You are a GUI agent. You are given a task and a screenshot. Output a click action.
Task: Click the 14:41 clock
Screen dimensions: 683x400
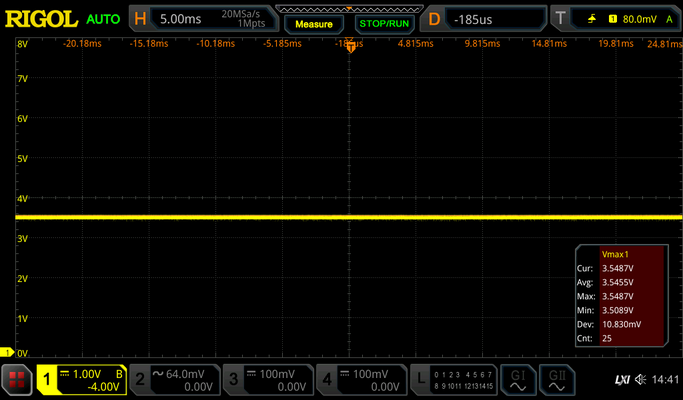(x=665, y=380)
